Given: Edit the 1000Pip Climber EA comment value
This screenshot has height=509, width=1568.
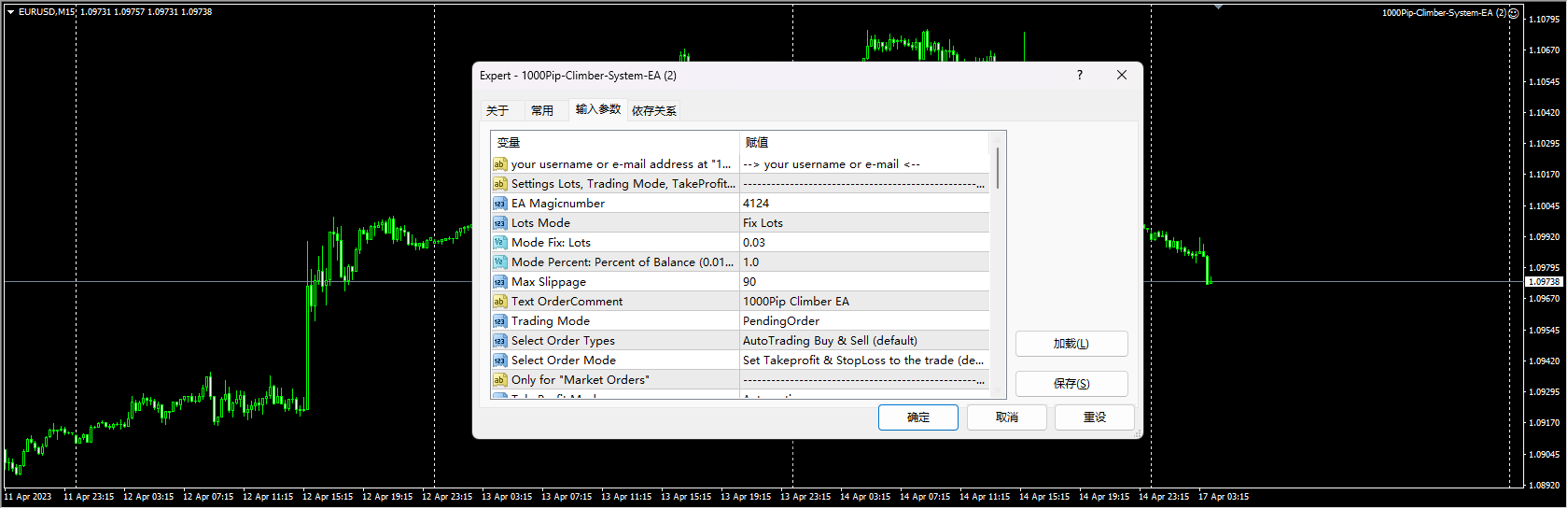Looking at the screenshot, I should pos(864,302).
